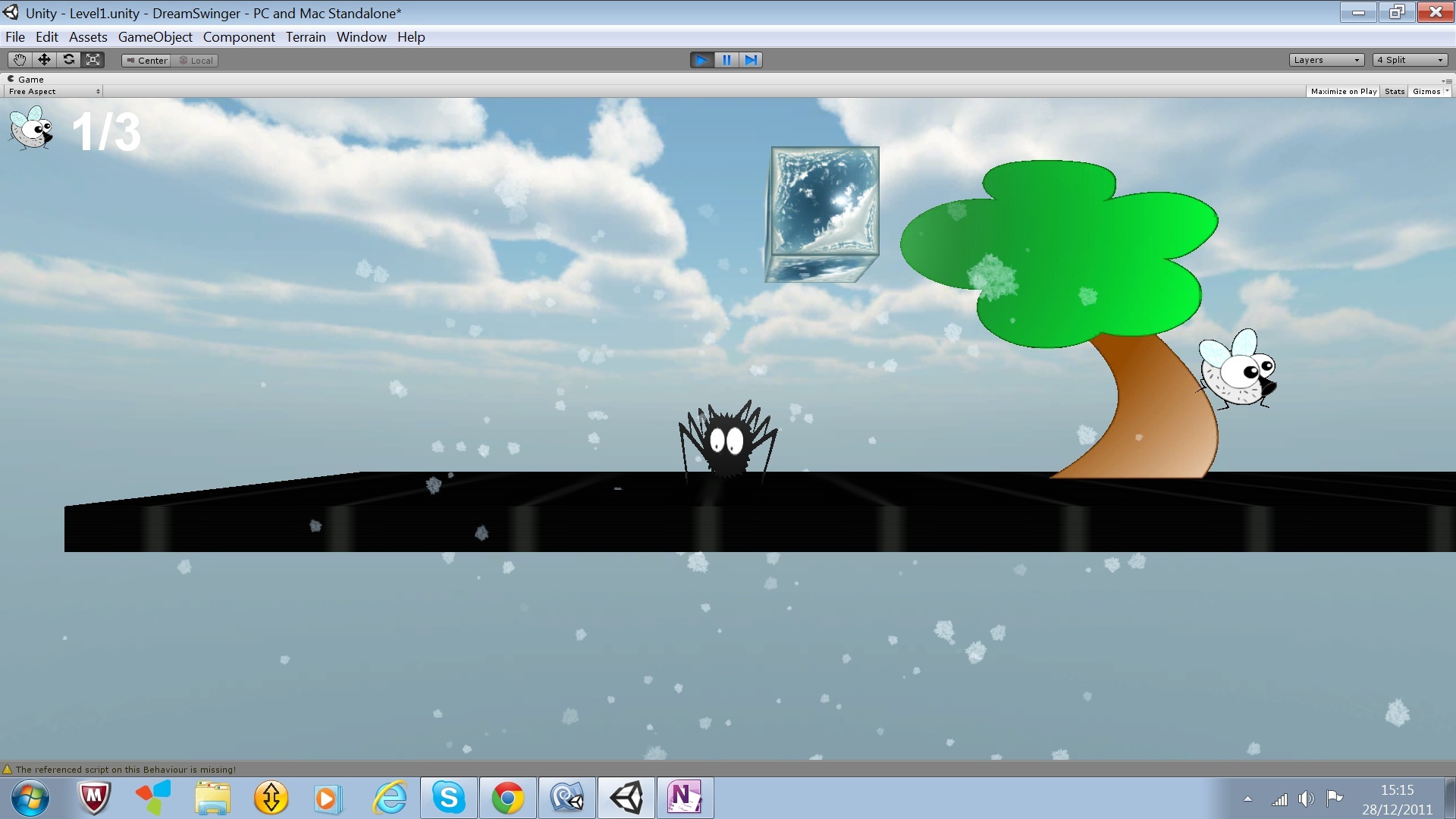
Task: Click the fly near the tree
Action: coord(1238,369)
